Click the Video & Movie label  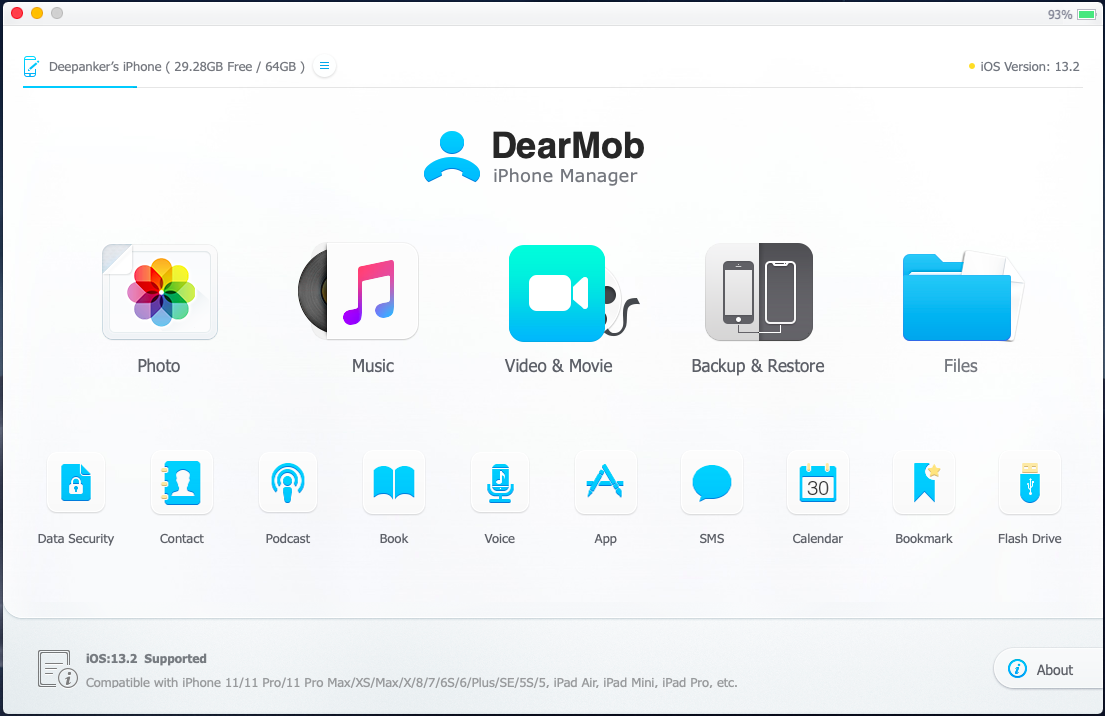[x=558, y=366]
